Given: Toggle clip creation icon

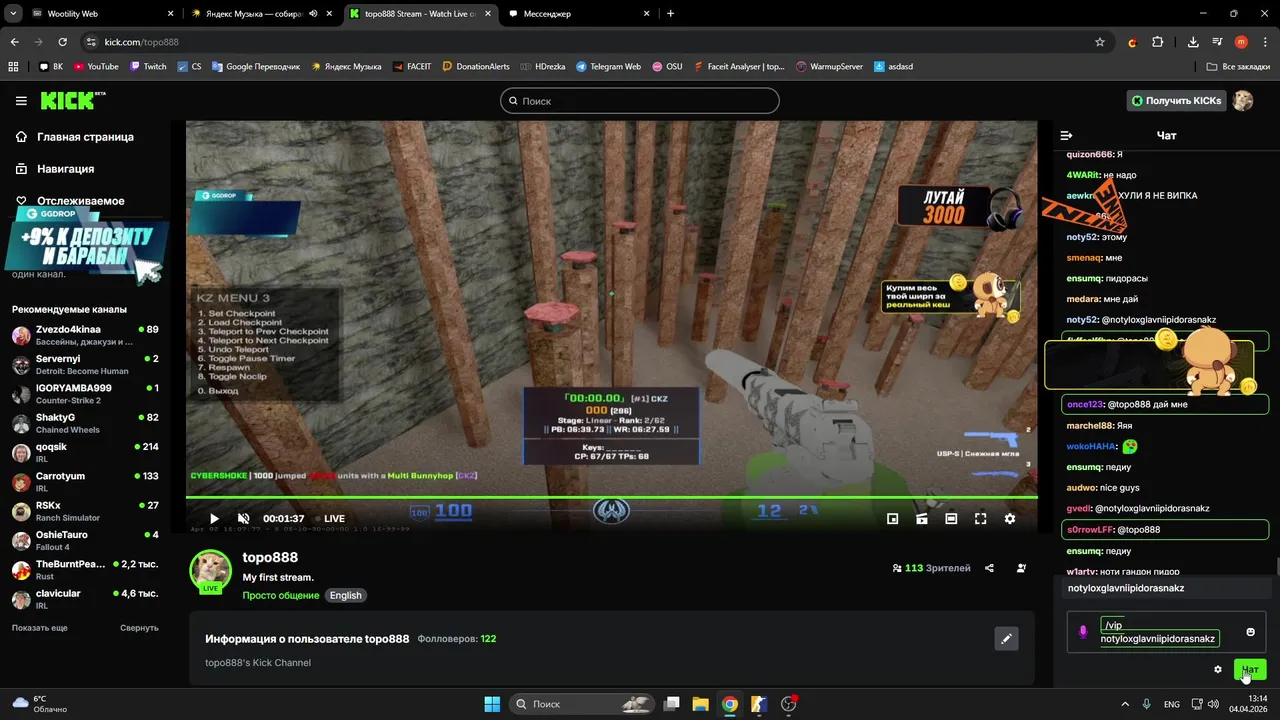Looking at the screenshot, I should tap(922, 519).
